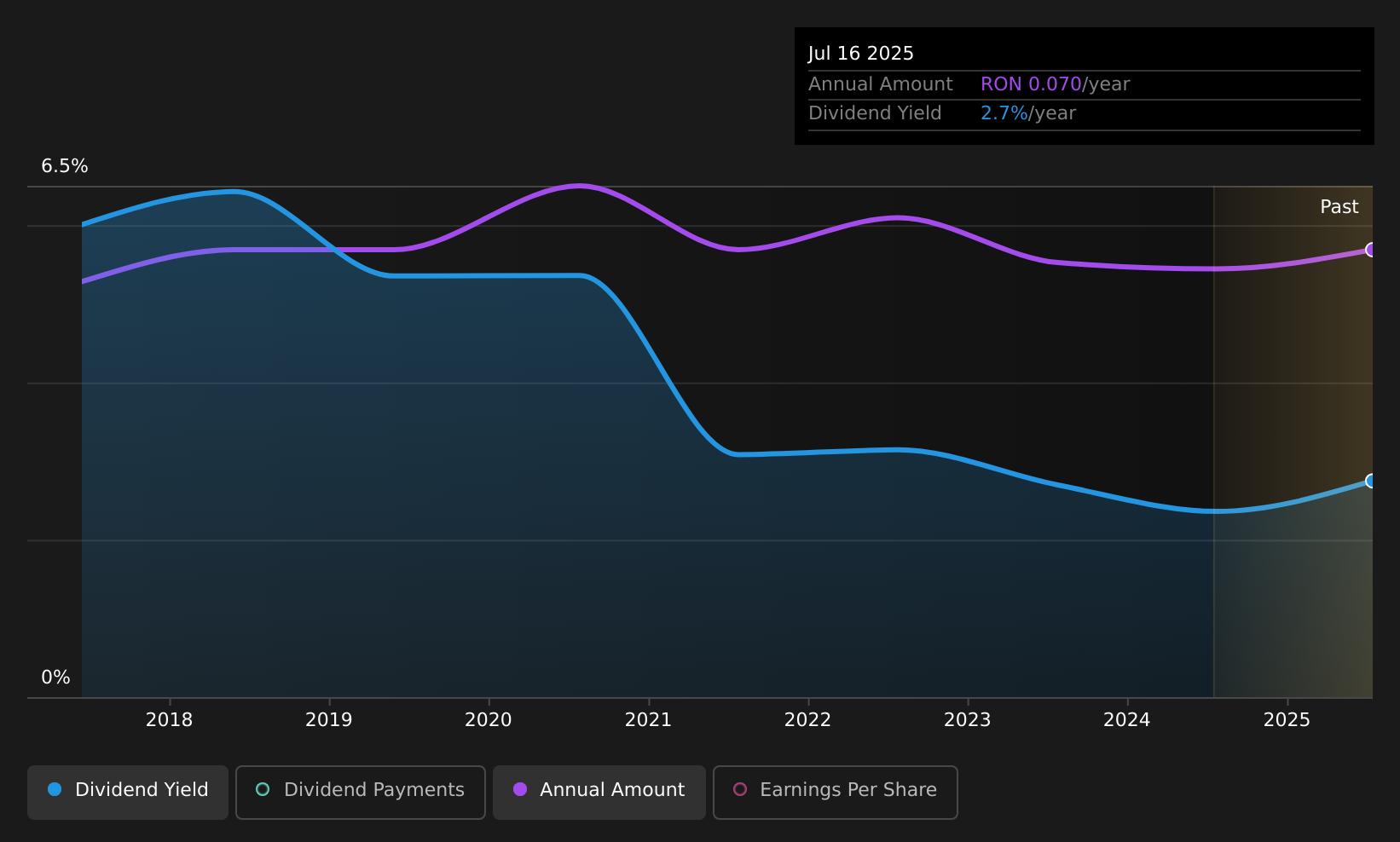Click the 6.5% y-axis label
Viewport: 1400px width, 842px height.
(65, 166)
